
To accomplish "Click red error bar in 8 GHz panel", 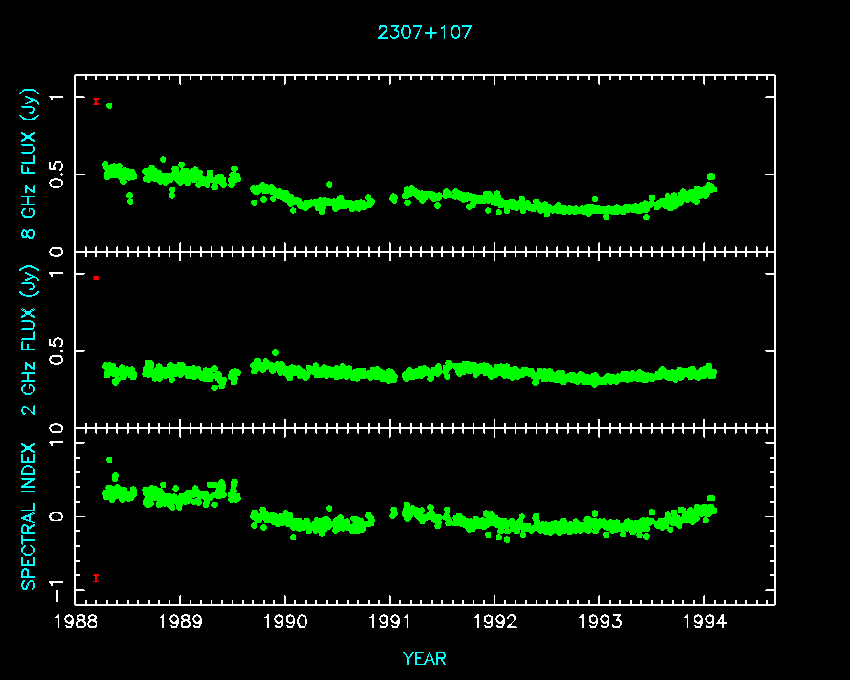I will [96, 101].
